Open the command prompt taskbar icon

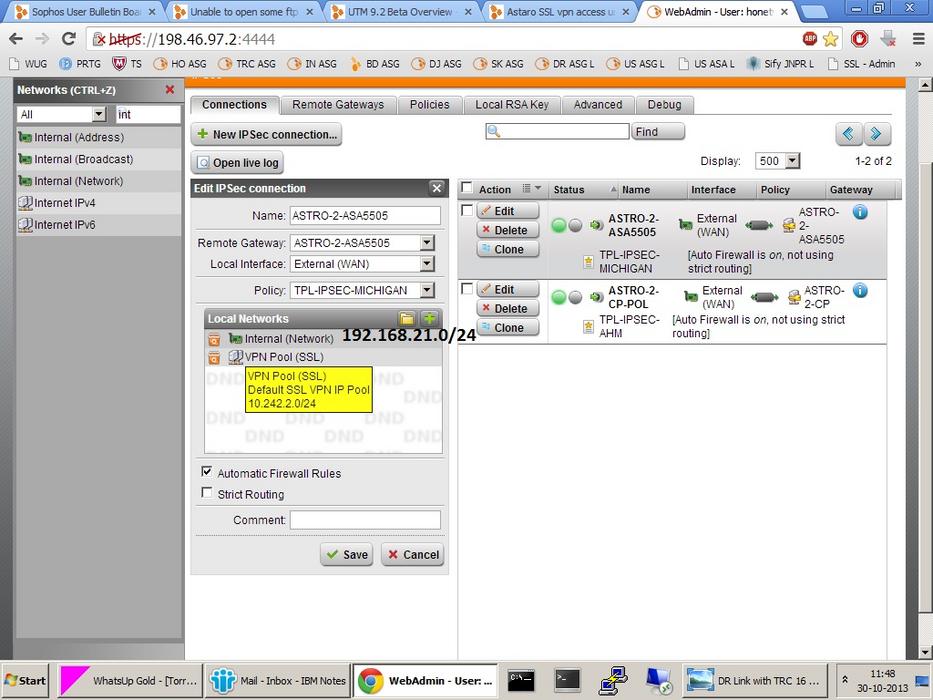pyautogui.click(x=521, y=680)
